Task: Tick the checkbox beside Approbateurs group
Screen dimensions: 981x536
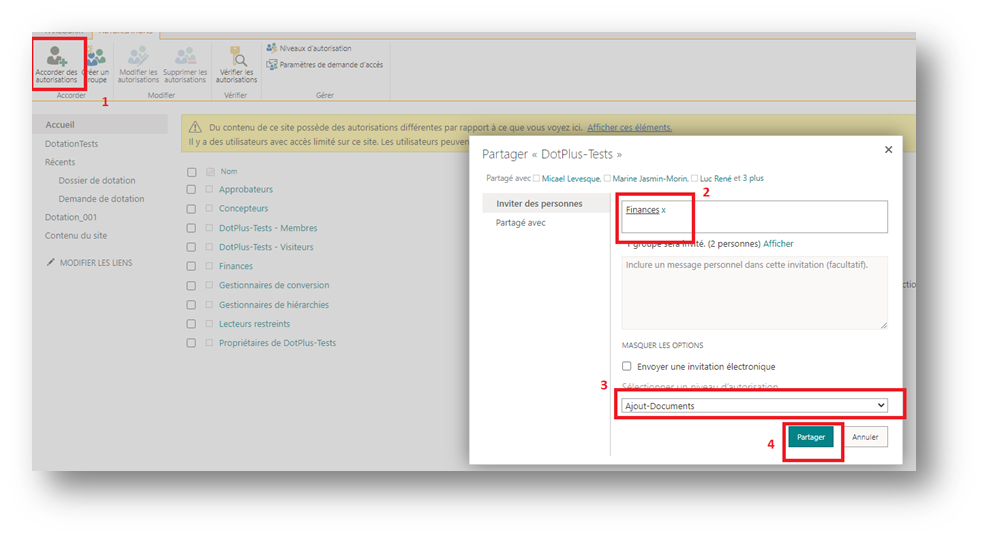Action: pos(192,190)
